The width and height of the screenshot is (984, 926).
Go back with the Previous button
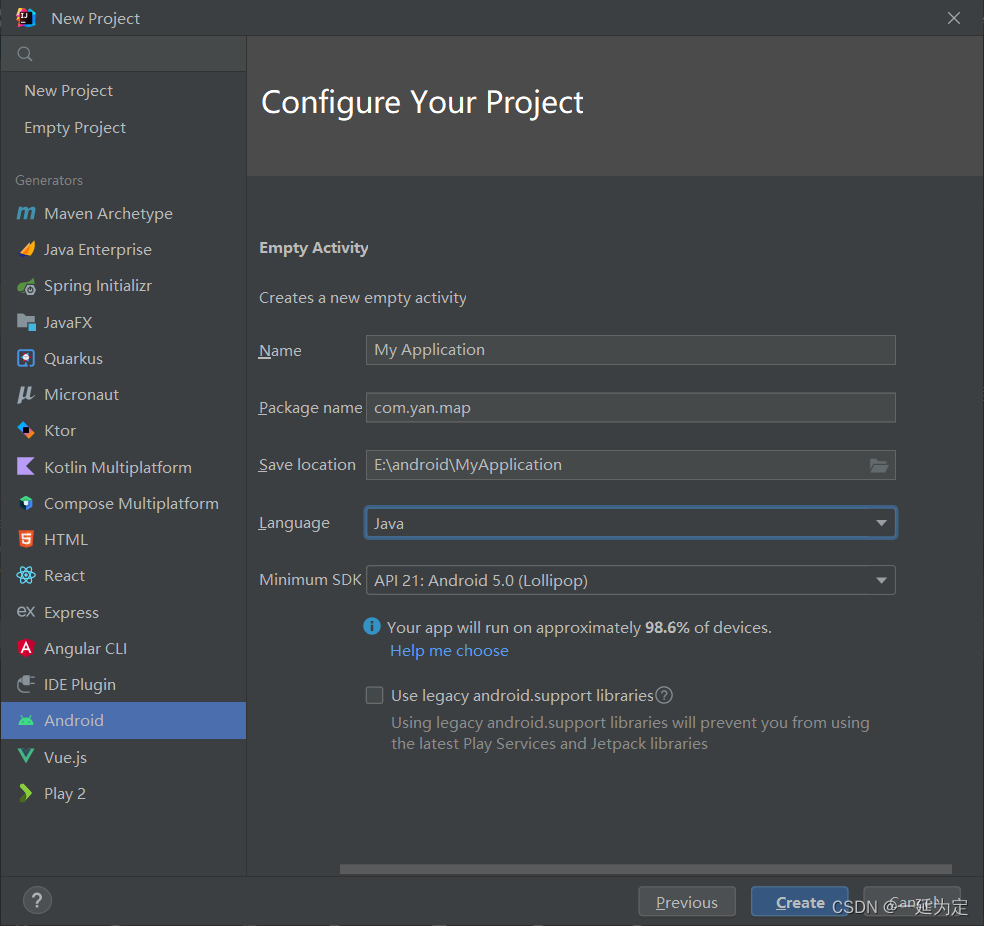[x=686, y=902]
